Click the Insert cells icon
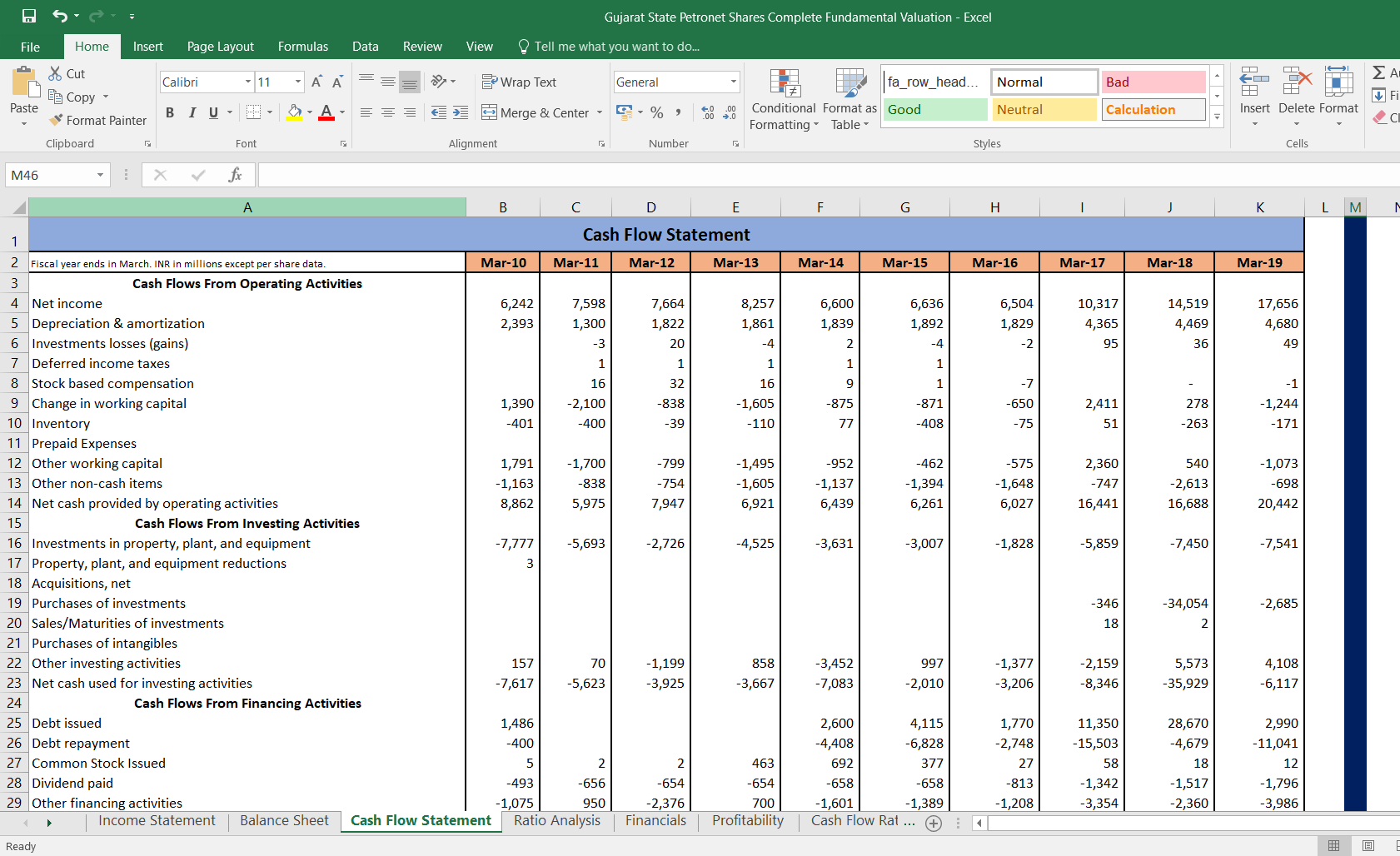1400x856 pixels. (1254, 82)
